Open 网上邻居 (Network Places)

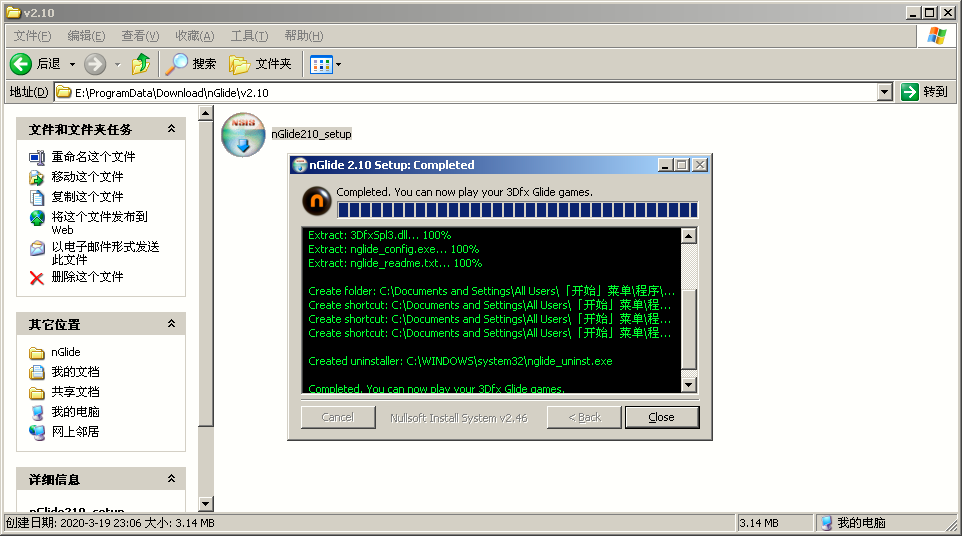click(x=75, y=432)
